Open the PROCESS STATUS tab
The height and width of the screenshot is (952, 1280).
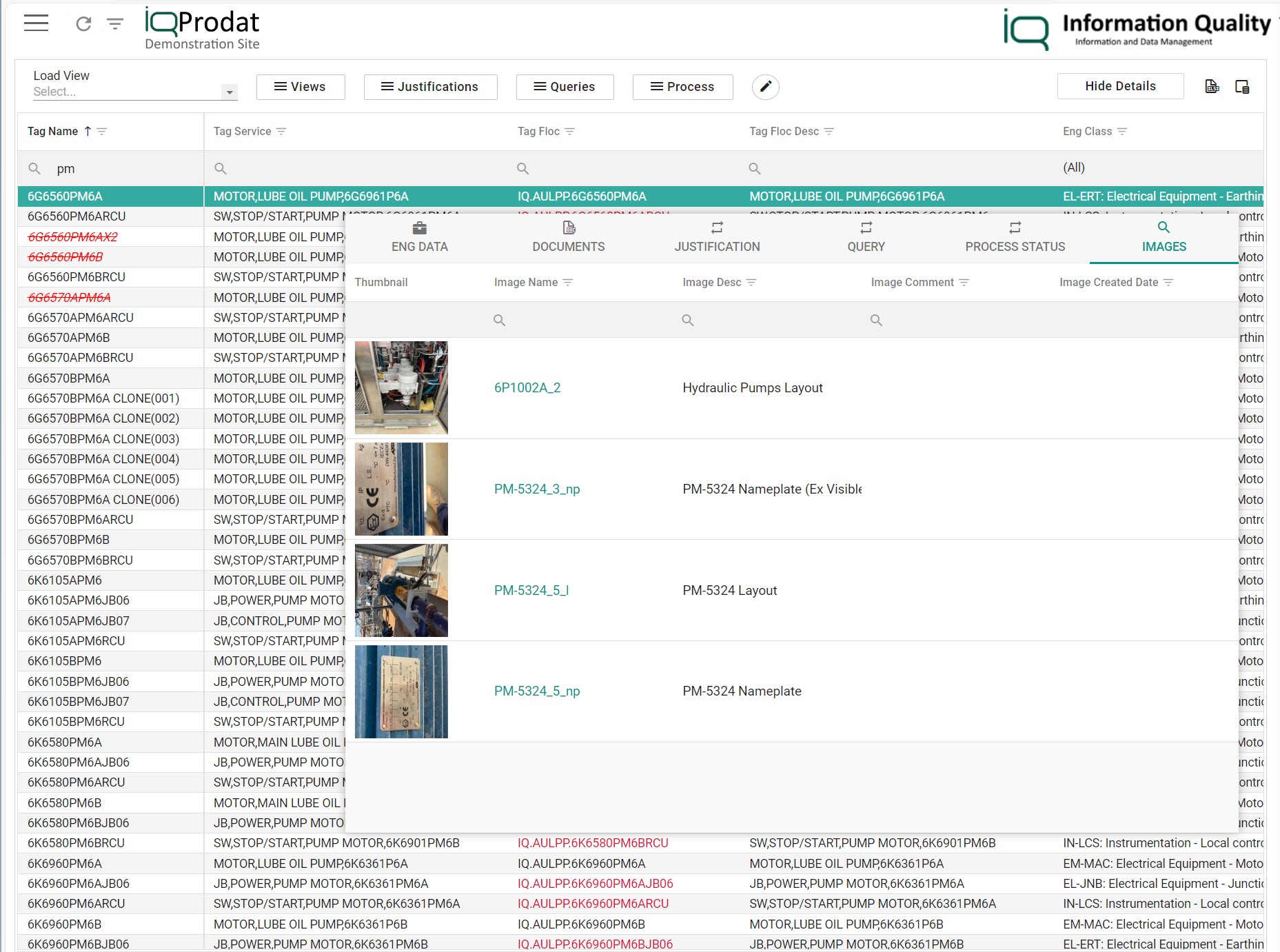click(x=1014, y=237)
